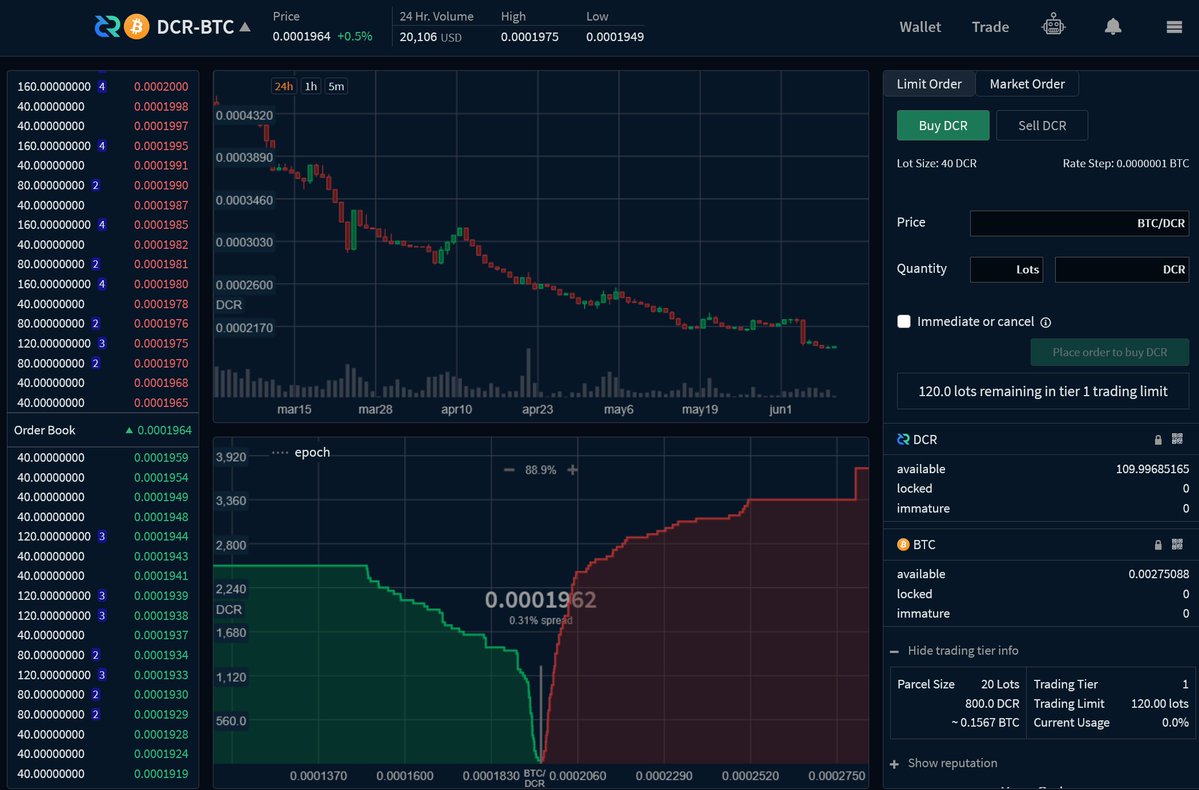1199x790 pixels.
Task: Select sell order at 0.0001991
Action: click(102, 166)
